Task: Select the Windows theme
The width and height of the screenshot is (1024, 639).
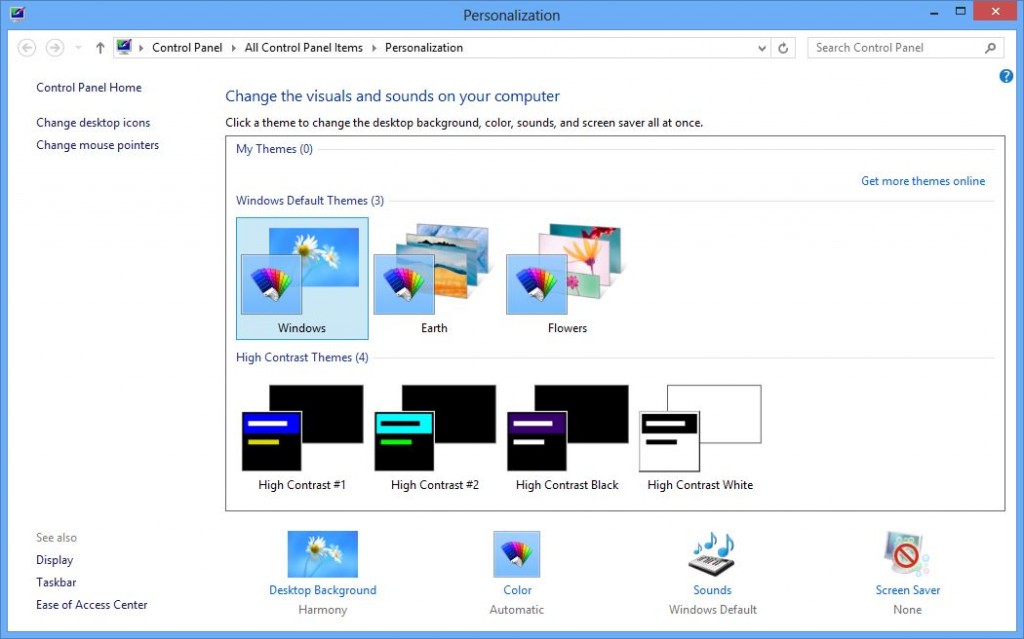Action: click(x=302, y=278)
